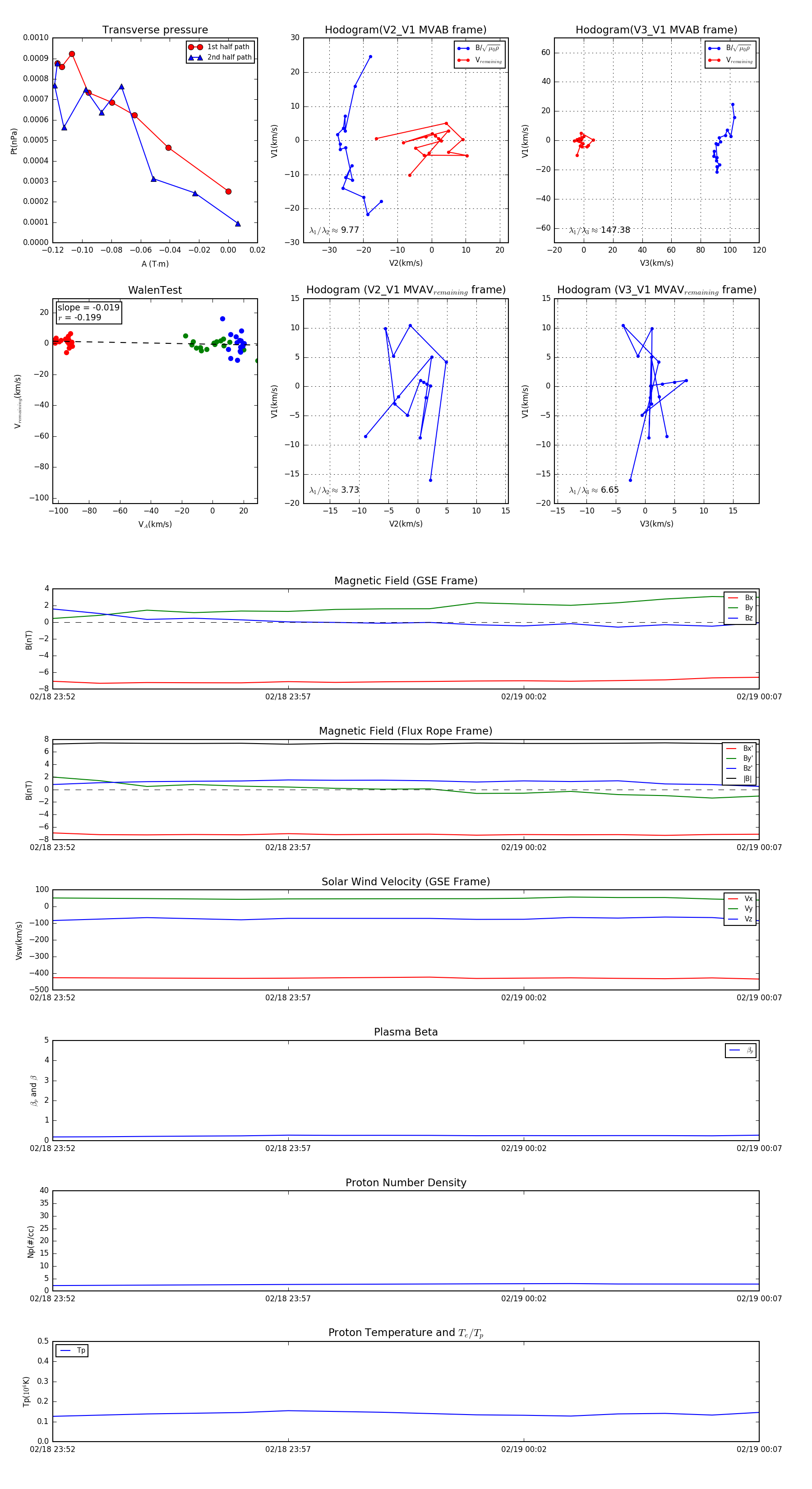Select the |B| legend entry
Screen dimensions: 812x1489
click(740, 779)
